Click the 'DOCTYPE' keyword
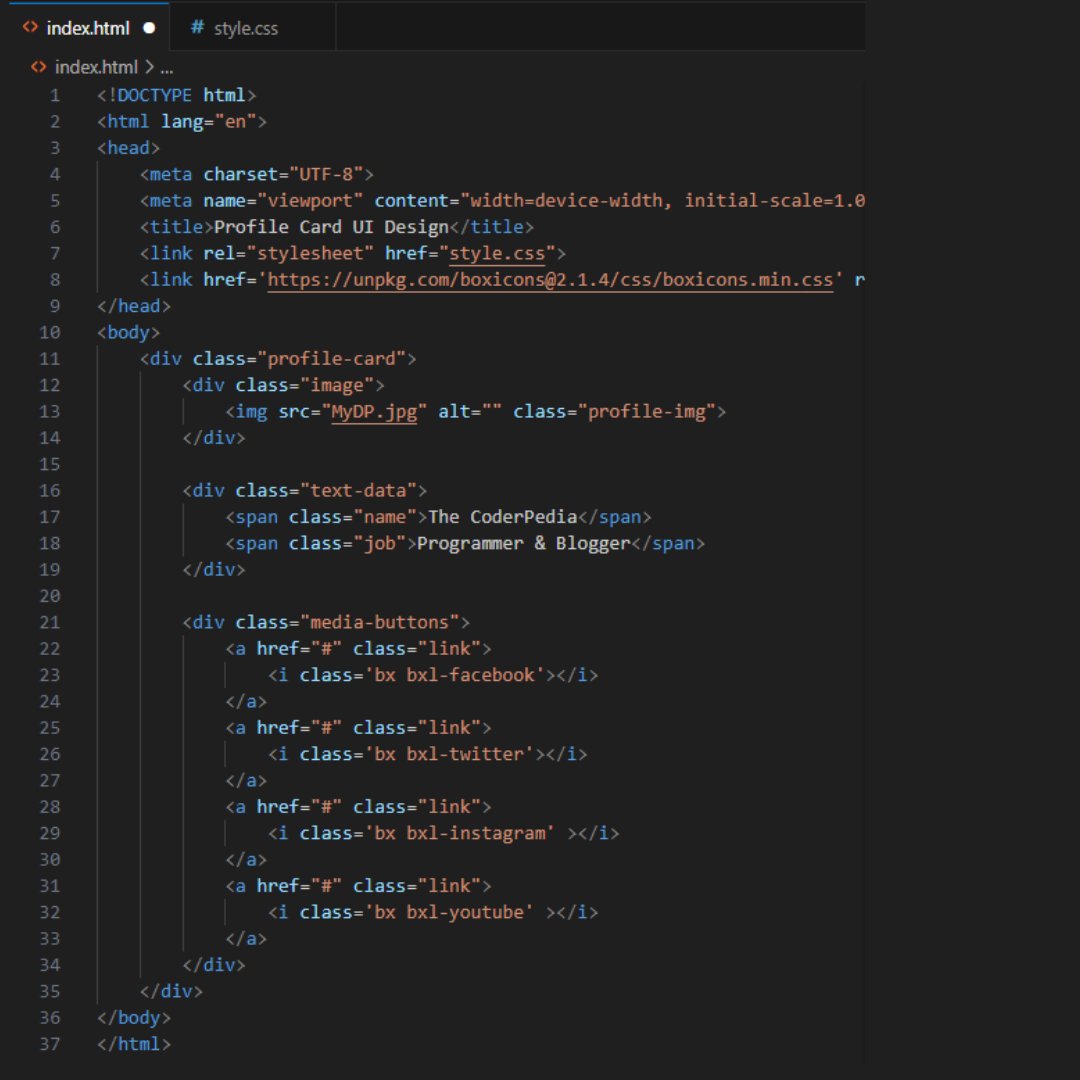The height and width of the screenshot is (1080, 1080). click(x=154, y=95)
